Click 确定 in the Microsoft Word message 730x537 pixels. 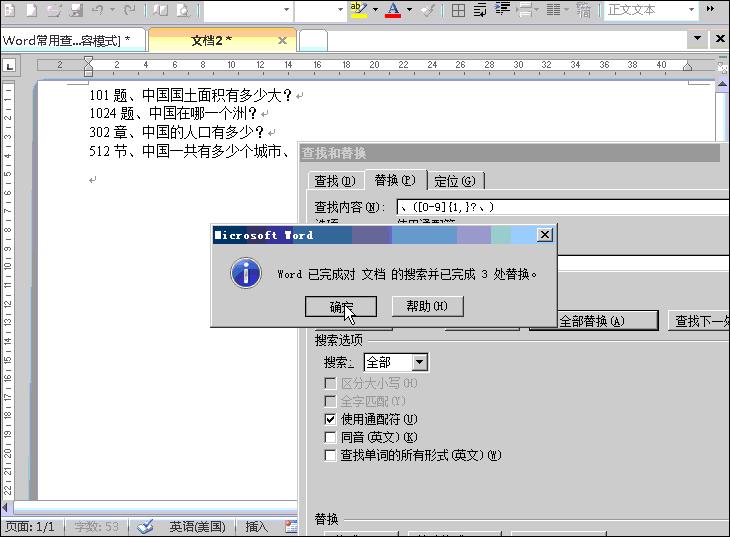pos(341,306)
